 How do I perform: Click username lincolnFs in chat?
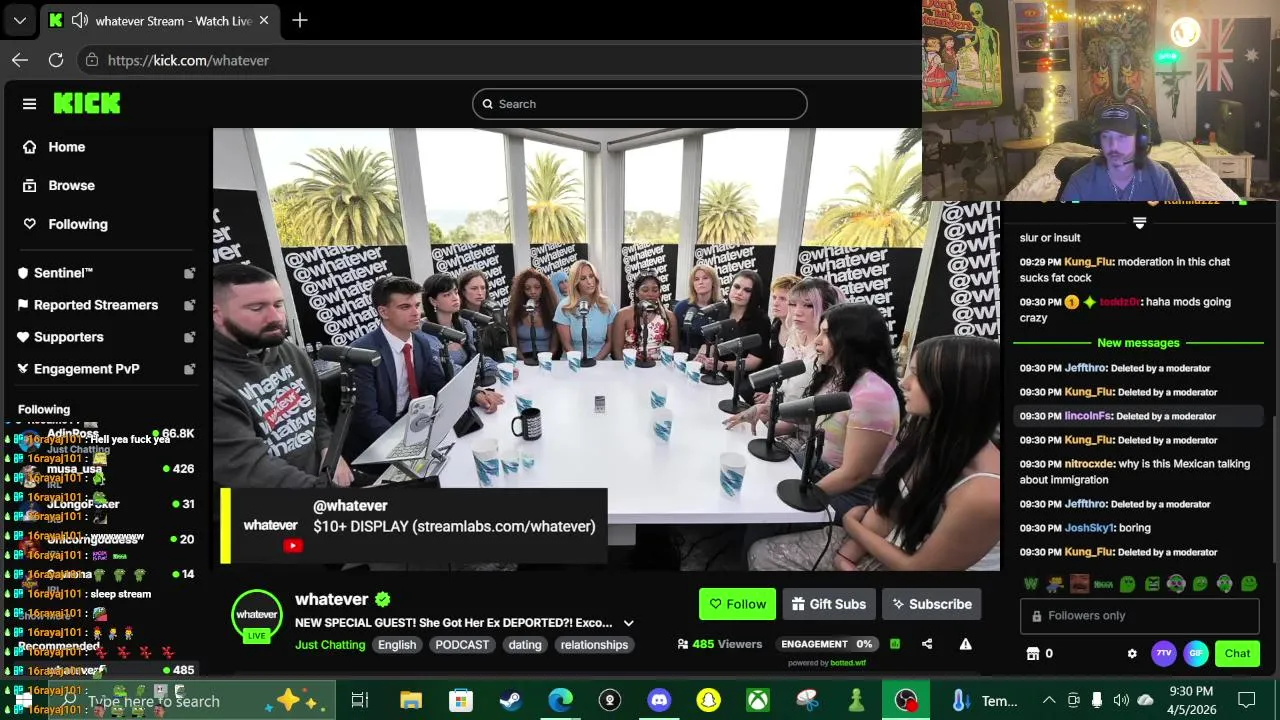coord(1088,416)
